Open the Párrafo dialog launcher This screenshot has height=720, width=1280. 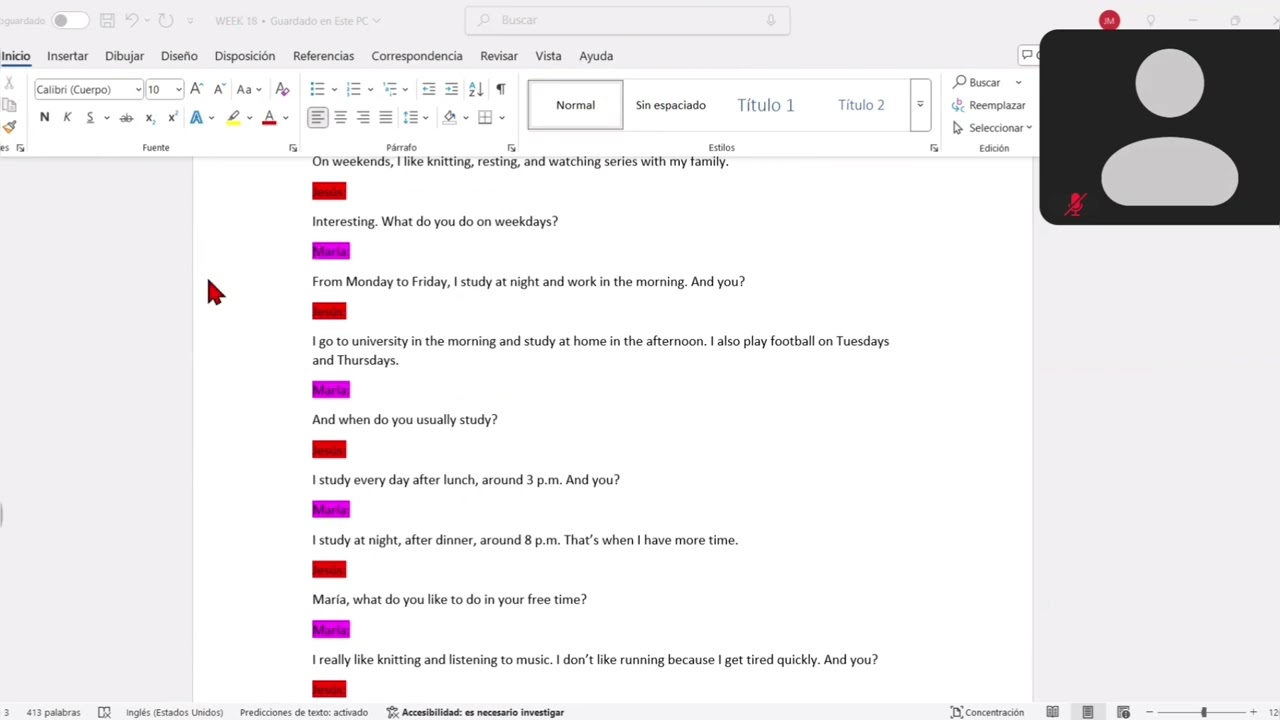tap(511, 148)
